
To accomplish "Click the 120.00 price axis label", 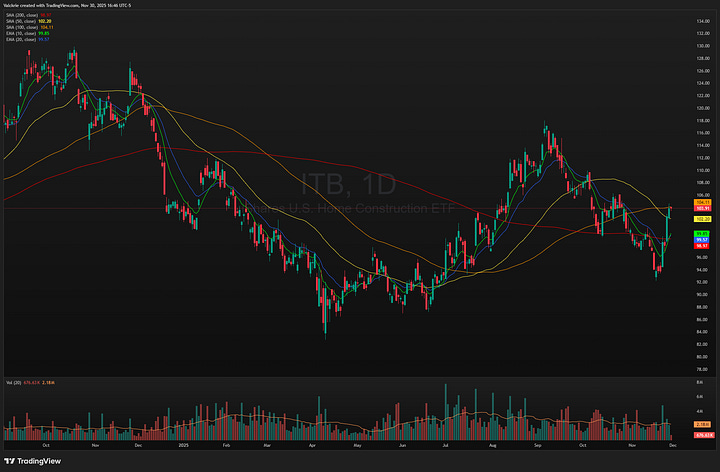I will [x=703, y=108].
